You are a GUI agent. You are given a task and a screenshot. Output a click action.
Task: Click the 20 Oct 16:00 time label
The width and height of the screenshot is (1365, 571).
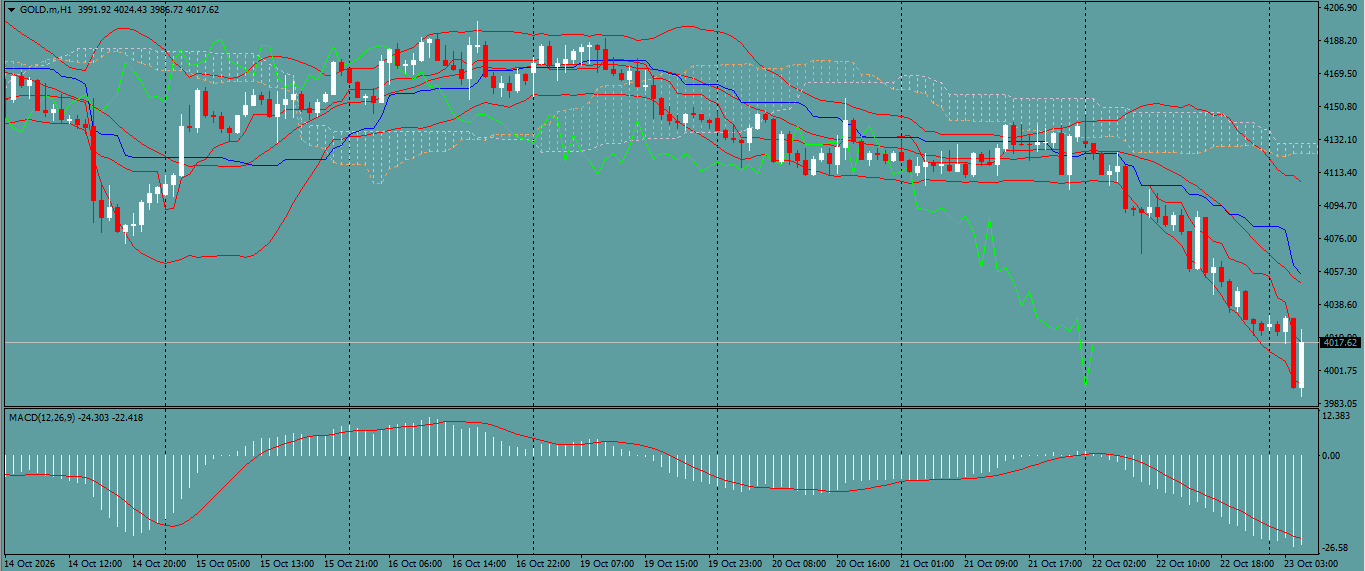(864, 564)
